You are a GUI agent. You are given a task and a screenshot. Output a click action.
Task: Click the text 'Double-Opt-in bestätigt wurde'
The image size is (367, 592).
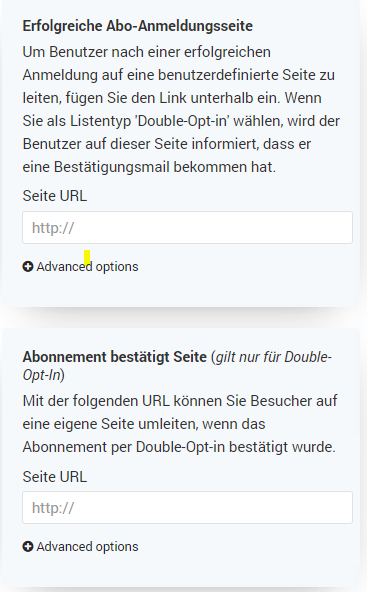point(235,447)
